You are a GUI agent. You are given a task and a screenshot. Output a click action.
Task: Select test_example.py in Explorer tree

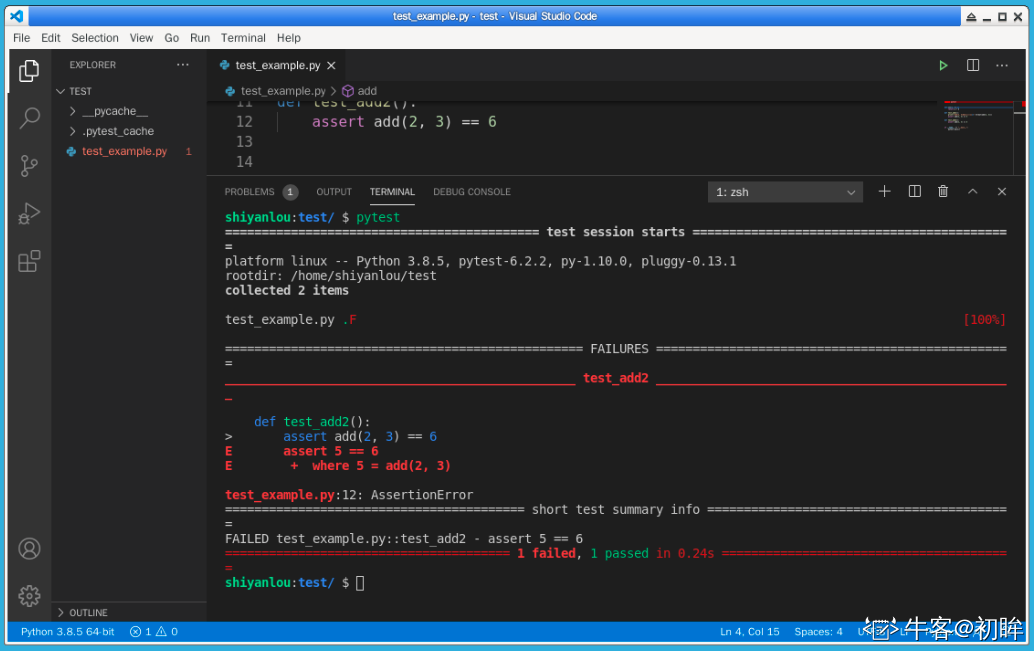[125, 151]
